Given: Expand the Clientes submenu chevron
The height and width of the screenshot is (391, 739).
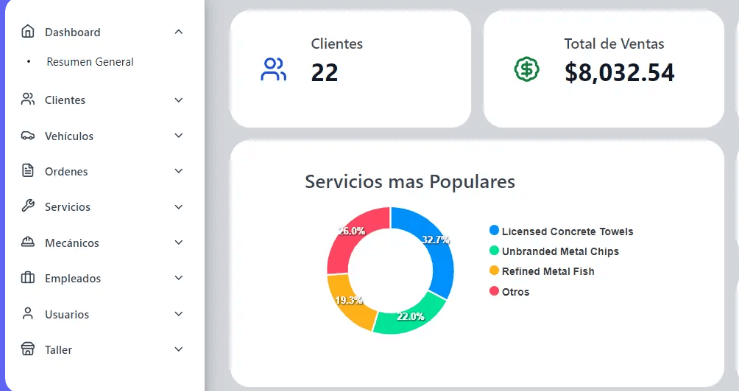Looking at the screenshot, I should tap(179, 100).
